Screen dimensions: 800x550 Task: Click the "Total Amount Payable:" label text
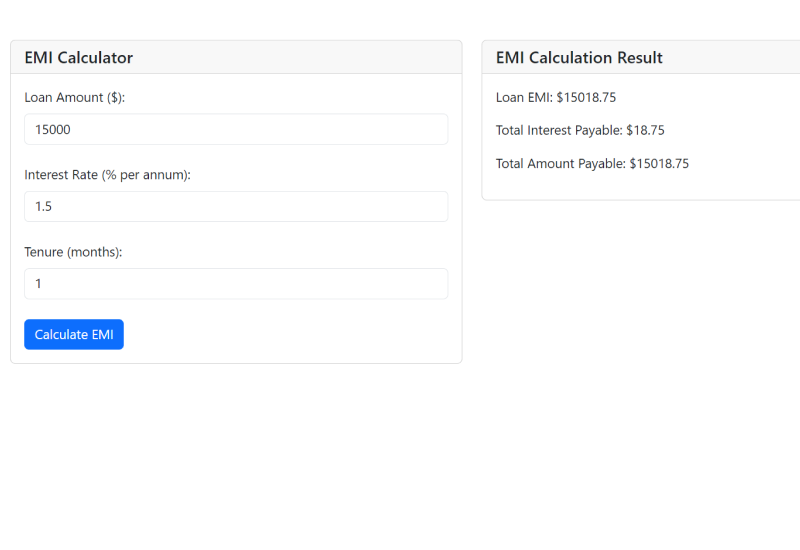tap(560, 164)
